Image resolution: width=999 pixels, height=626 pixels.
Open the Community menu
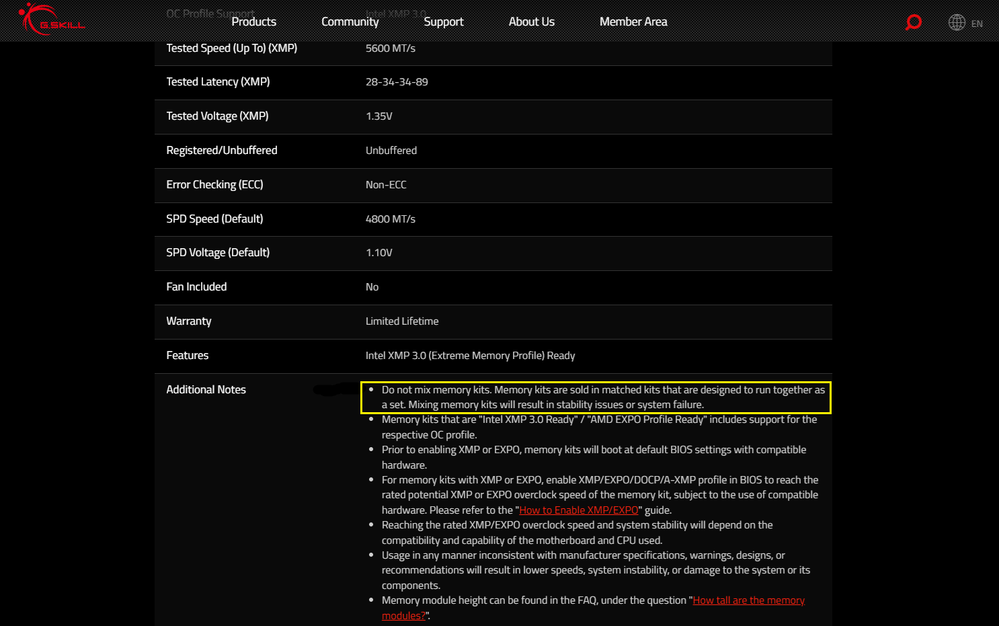(350, 22)
